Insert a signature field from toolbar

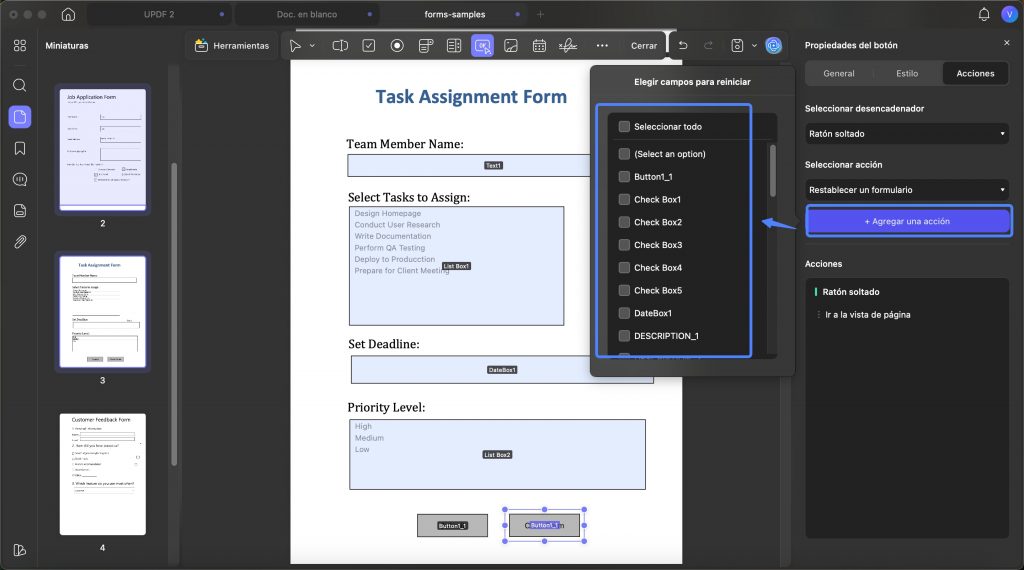(568, 46)
